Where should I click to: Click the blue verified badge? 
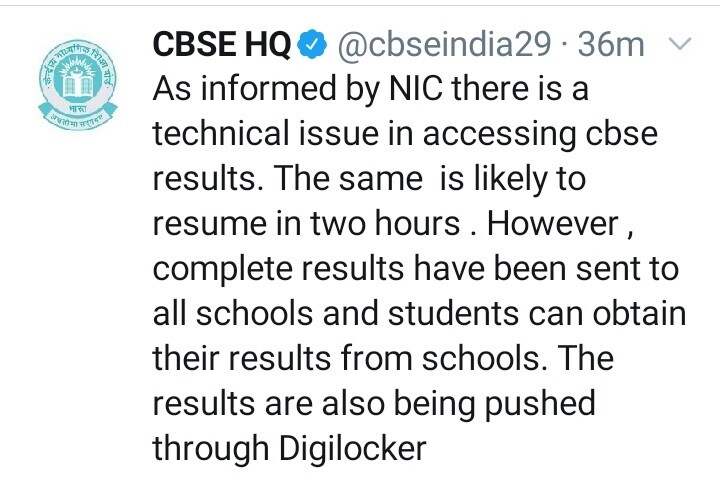coord(312,44)
